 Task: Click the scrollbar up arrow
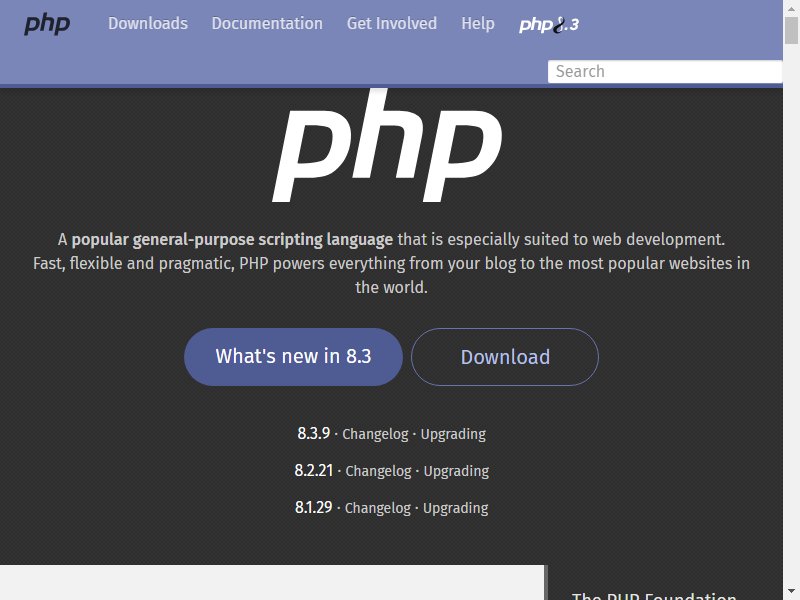tap(791, 8)
